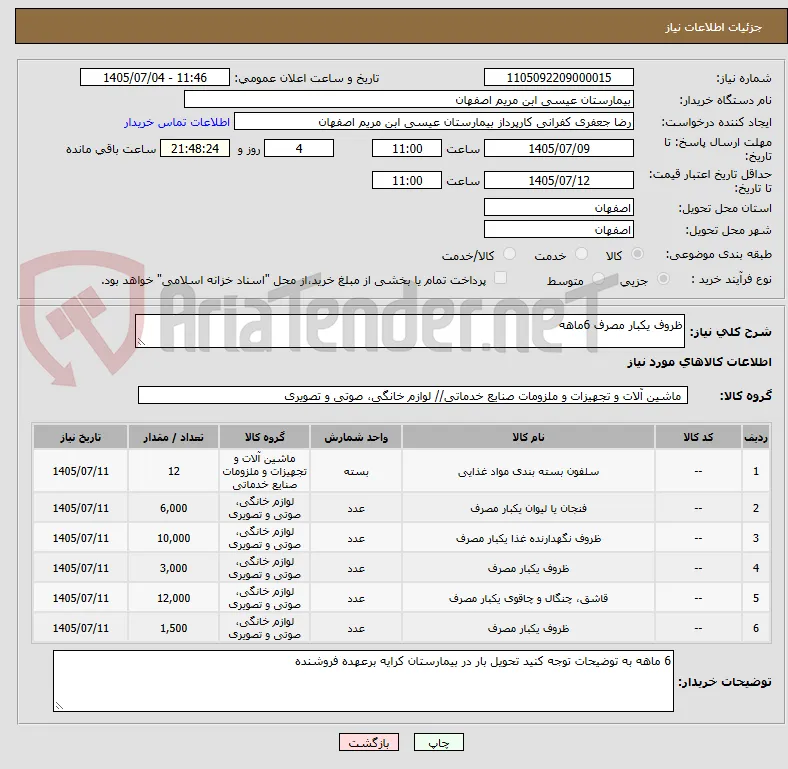The width and height of the screenshot is (788, 769).
Task: Click the تعداد / مقدار column header
Action: pos(173,437)
